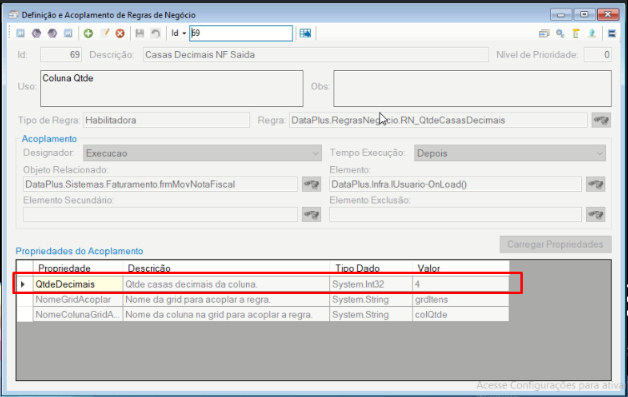
Task: Click the undo arrow icon
Action: tap(155, 33)
